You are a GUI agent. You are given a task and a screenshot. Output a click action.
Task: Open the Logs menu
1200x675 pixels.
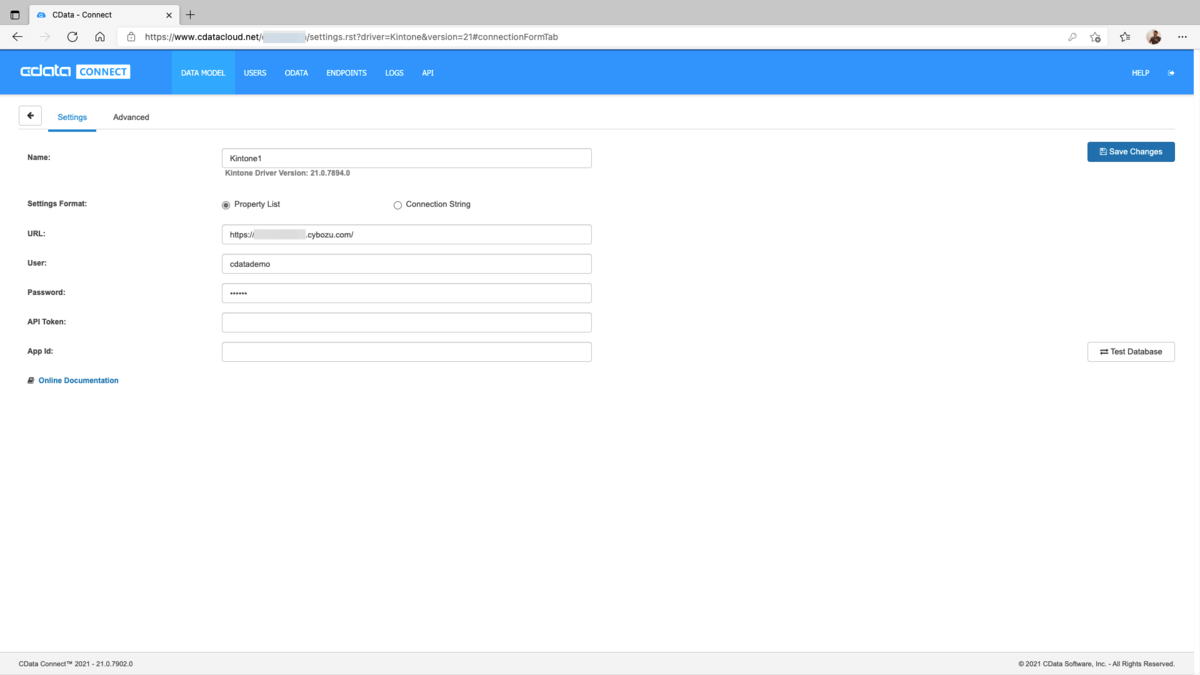(394, 73)
